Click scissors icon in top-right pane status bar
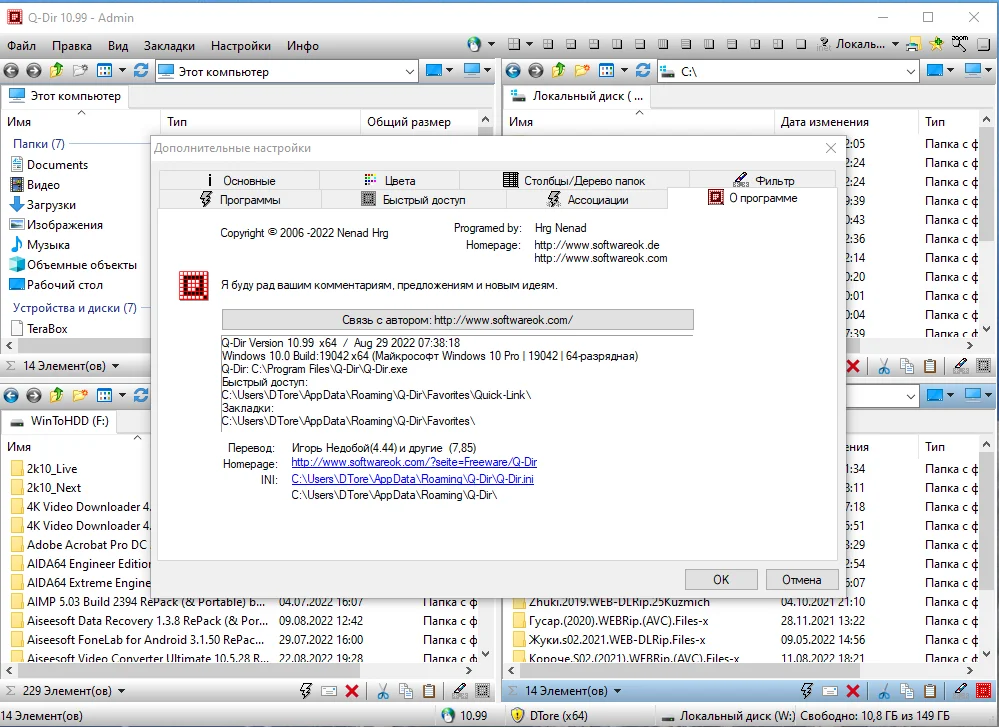 tap(884, 366)
